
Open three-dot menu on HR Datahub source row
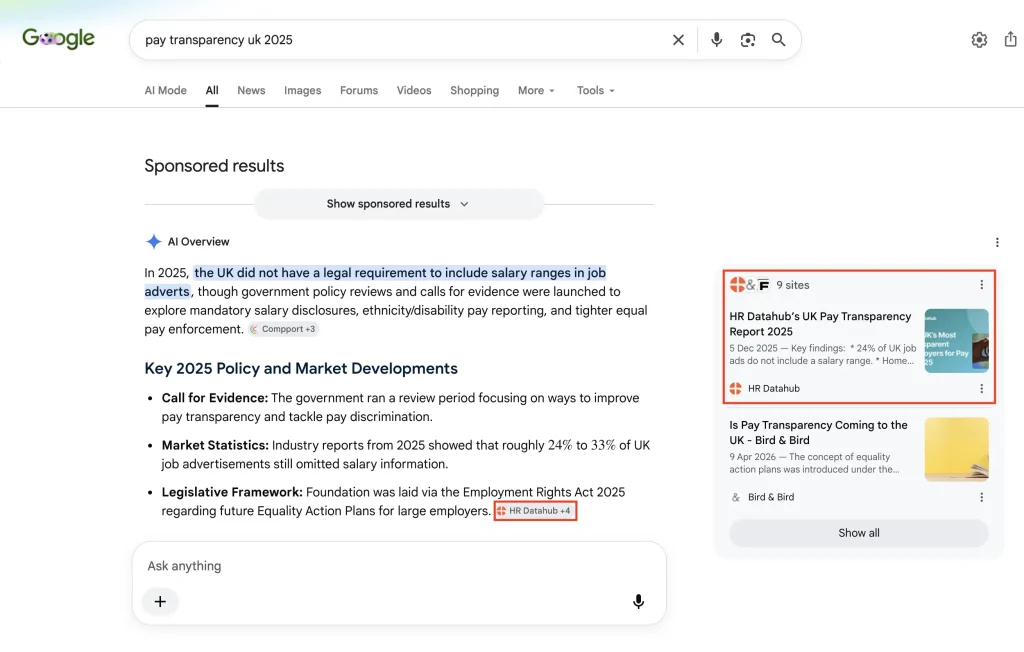point(982,389)
